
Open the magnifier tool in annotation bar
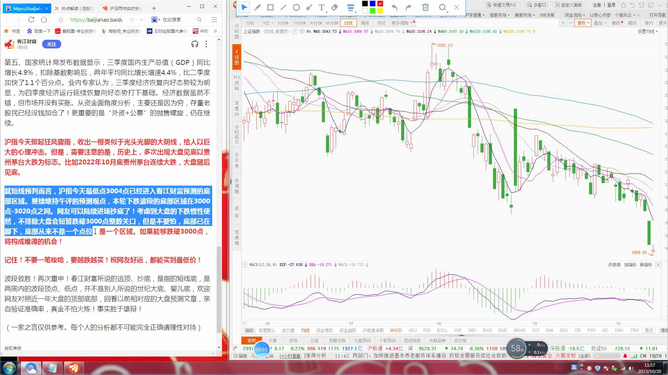[443, 7]
